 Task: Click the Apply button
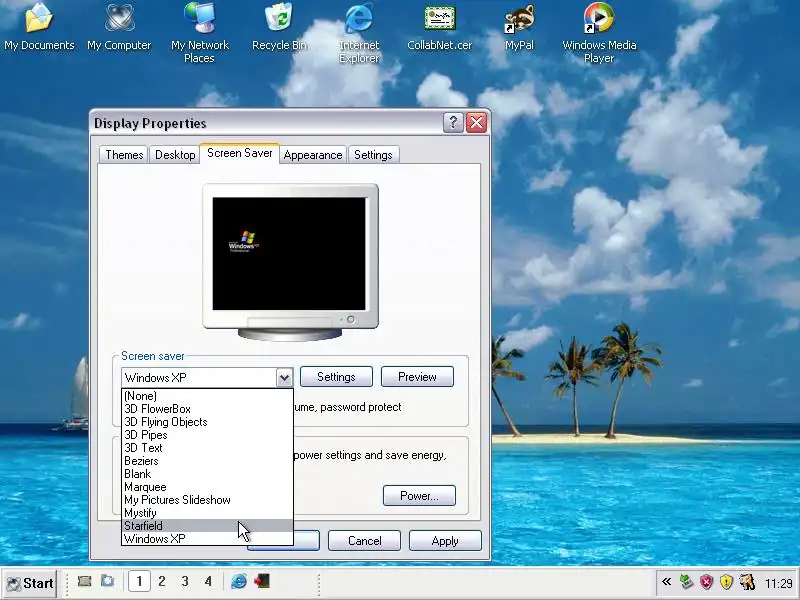click(x=445, y=541)
